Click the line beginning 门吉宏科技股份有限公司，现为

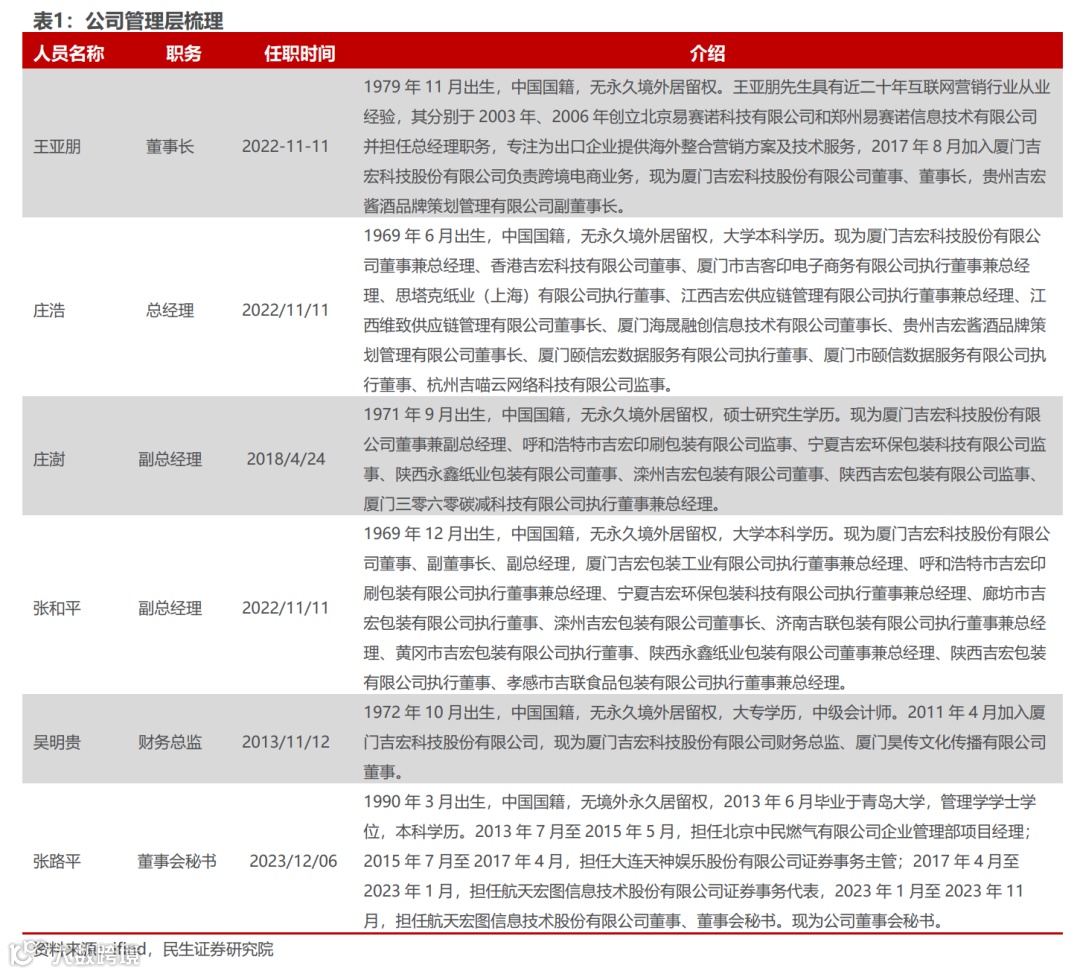coord(705,742)
